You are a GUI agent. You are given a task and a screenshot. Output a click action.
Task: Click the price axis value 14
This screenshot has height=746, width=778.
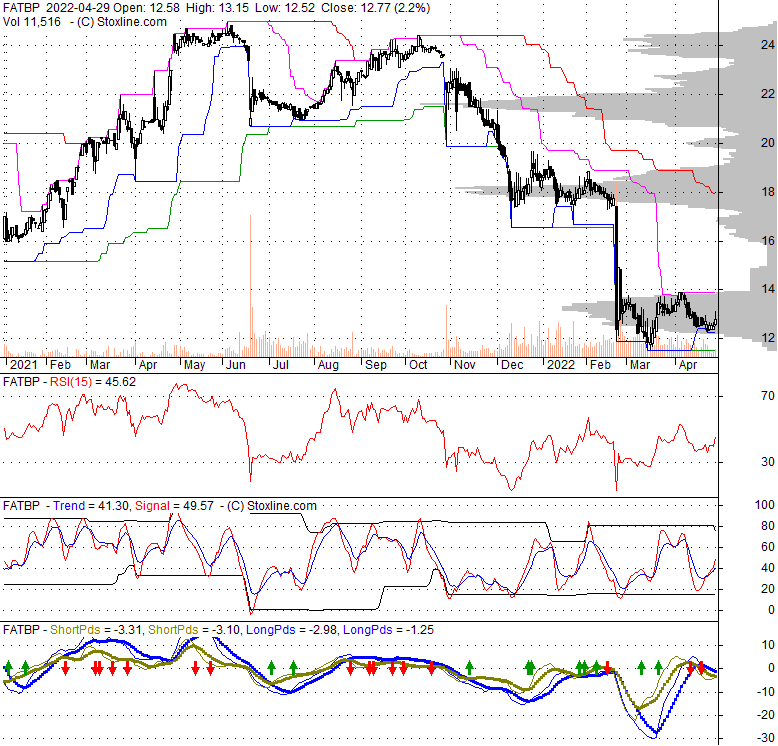(x=768, y=289)
